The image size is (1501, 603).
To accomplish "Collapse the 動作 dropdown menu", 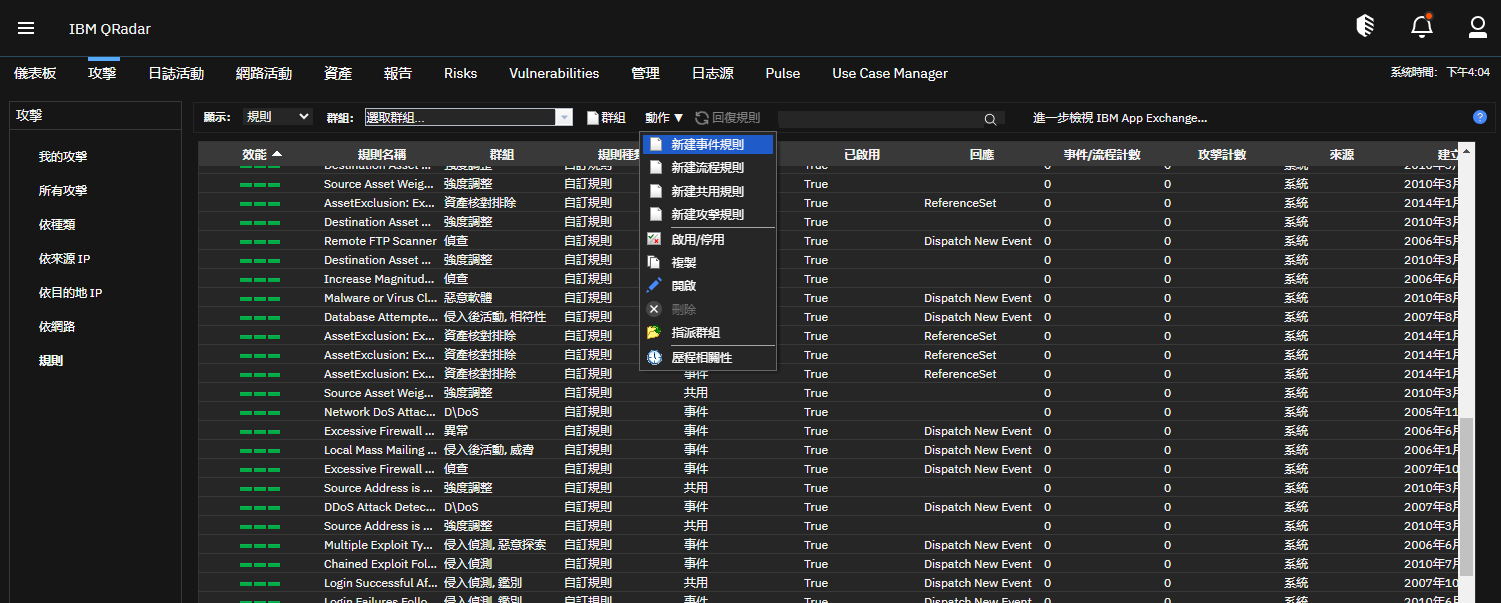I will click(x=664, y=118).
